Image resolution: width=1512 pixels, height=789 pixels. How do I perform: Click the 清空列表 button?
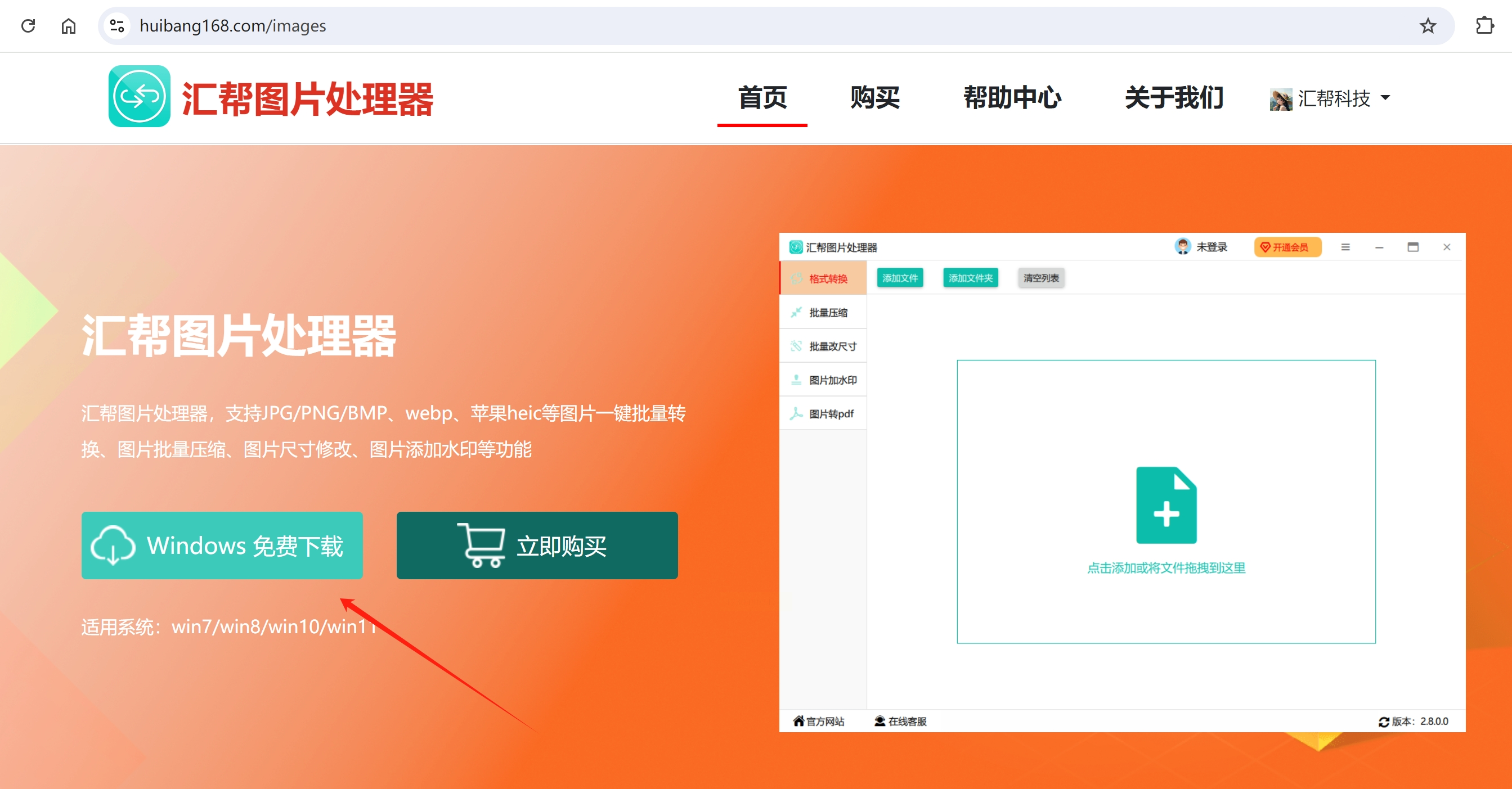(1041, 277)
